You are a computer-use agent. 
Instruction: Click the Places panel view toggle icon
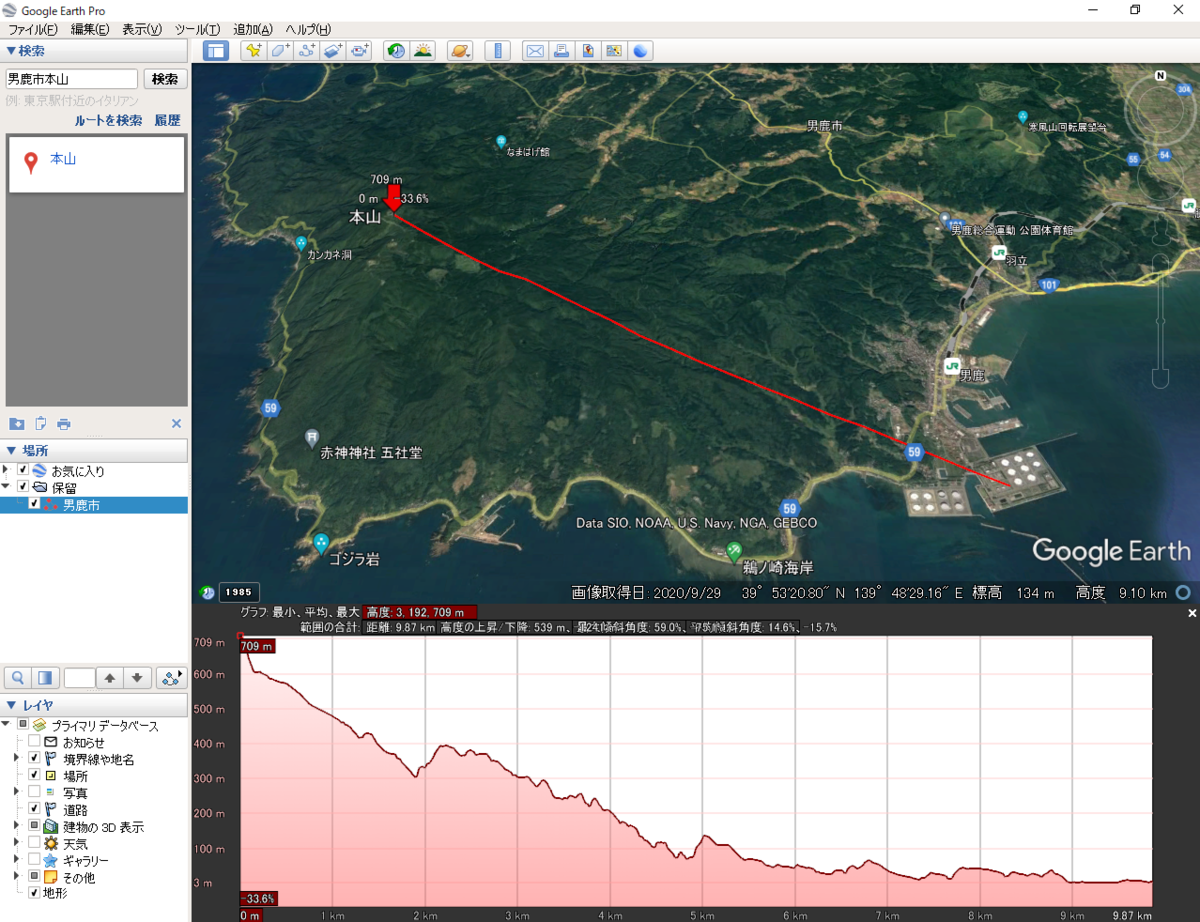pos(45,678)
